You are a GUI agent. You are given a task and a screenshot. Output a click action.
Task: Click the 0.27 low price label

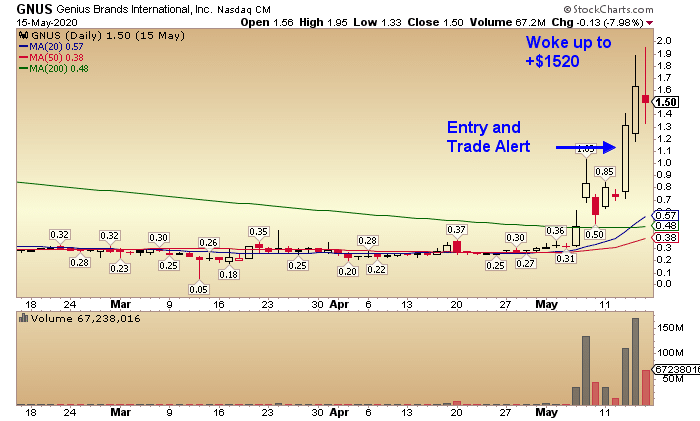tap(525, 263)
